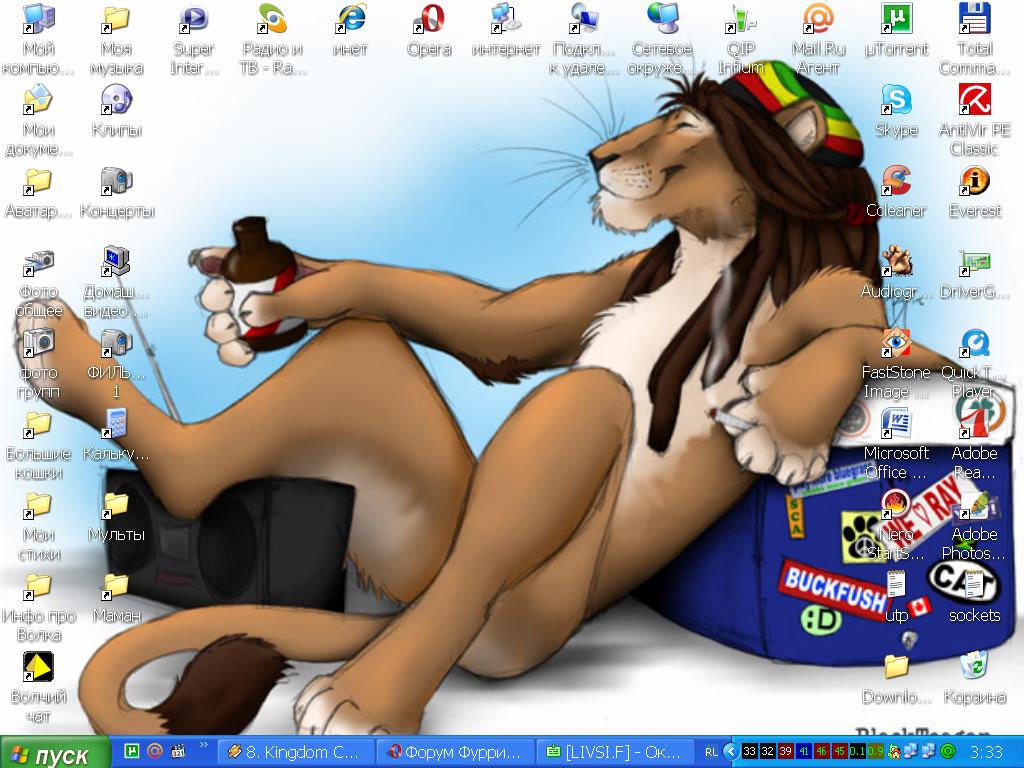Select the Калькулятор desktop shortcut
Viewport: 1024px width, 768px height.
pos(116,425)
